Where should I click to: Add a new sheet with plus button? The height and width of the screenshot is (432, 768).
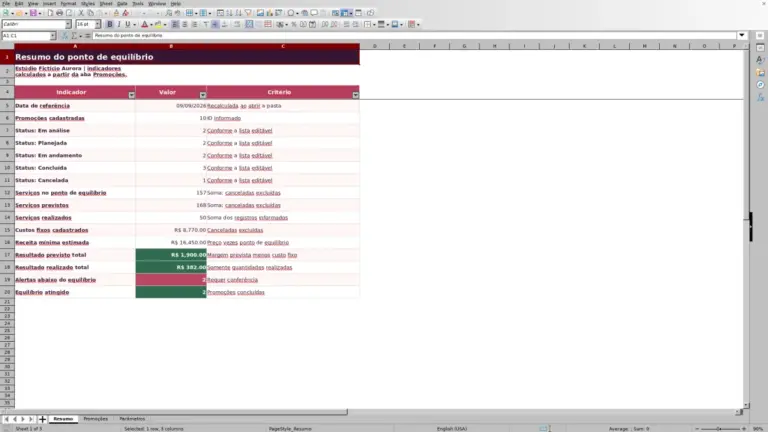[42, 419]
